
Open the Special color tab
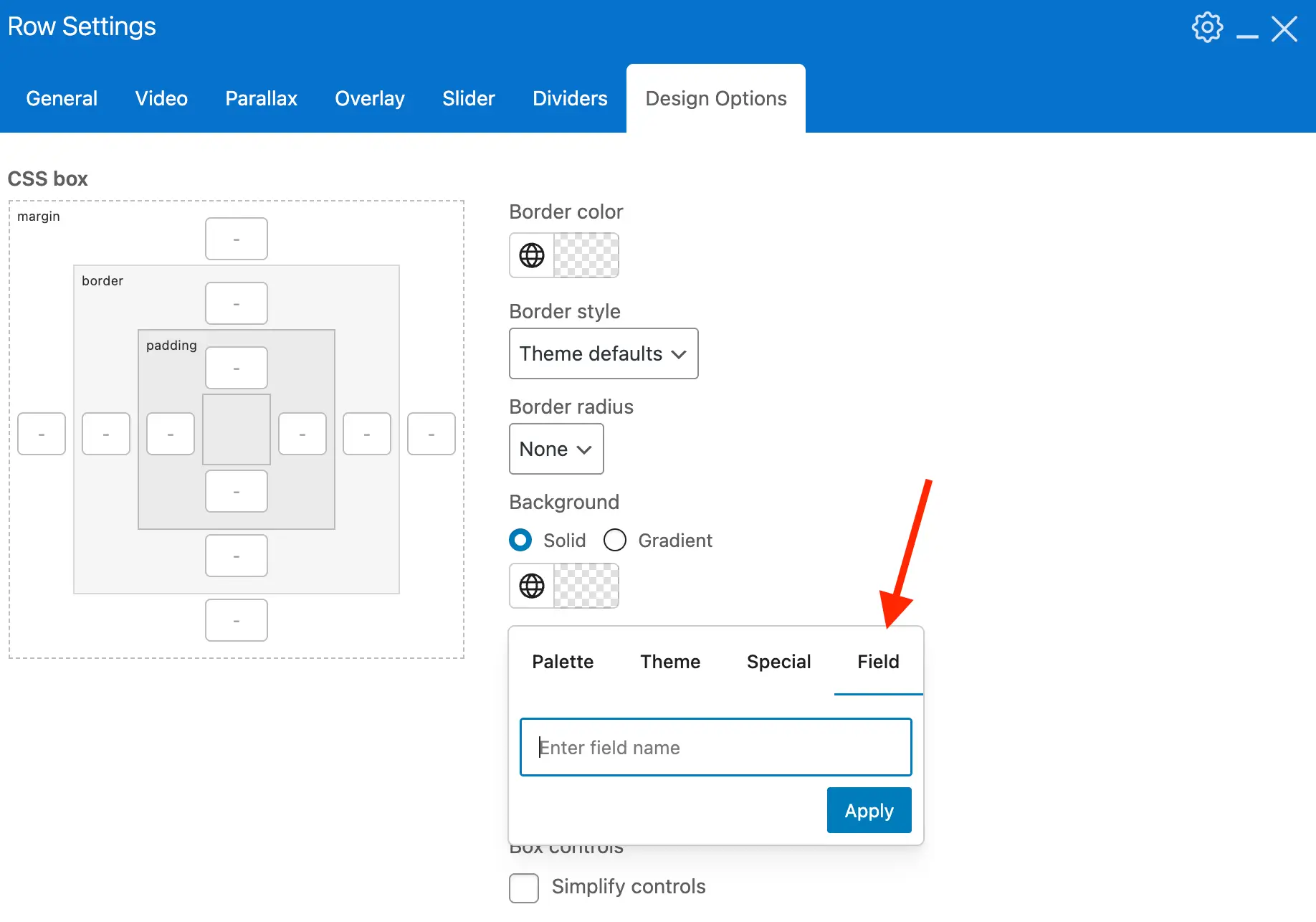[778, 662]
